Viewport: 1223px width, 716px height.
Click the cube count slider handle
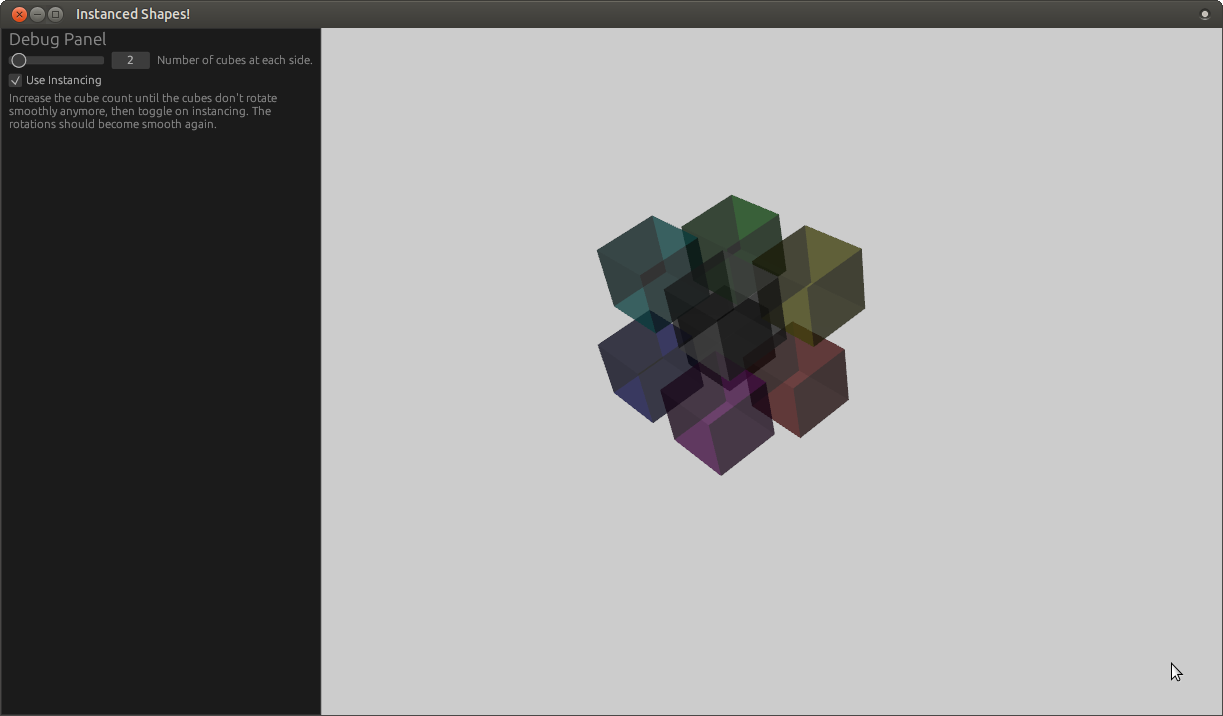[18, 60]
